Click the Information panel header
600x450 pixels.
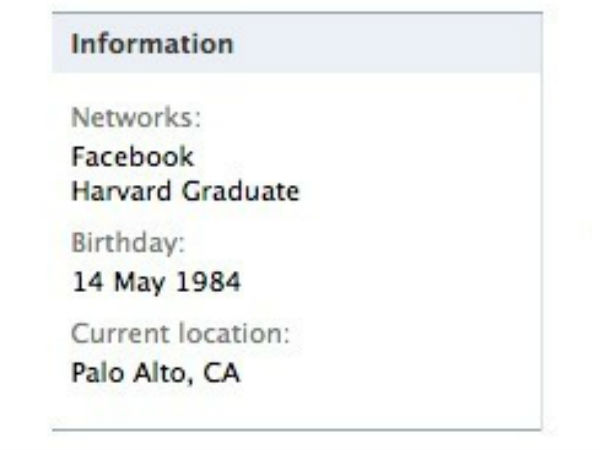pos(152,45)
